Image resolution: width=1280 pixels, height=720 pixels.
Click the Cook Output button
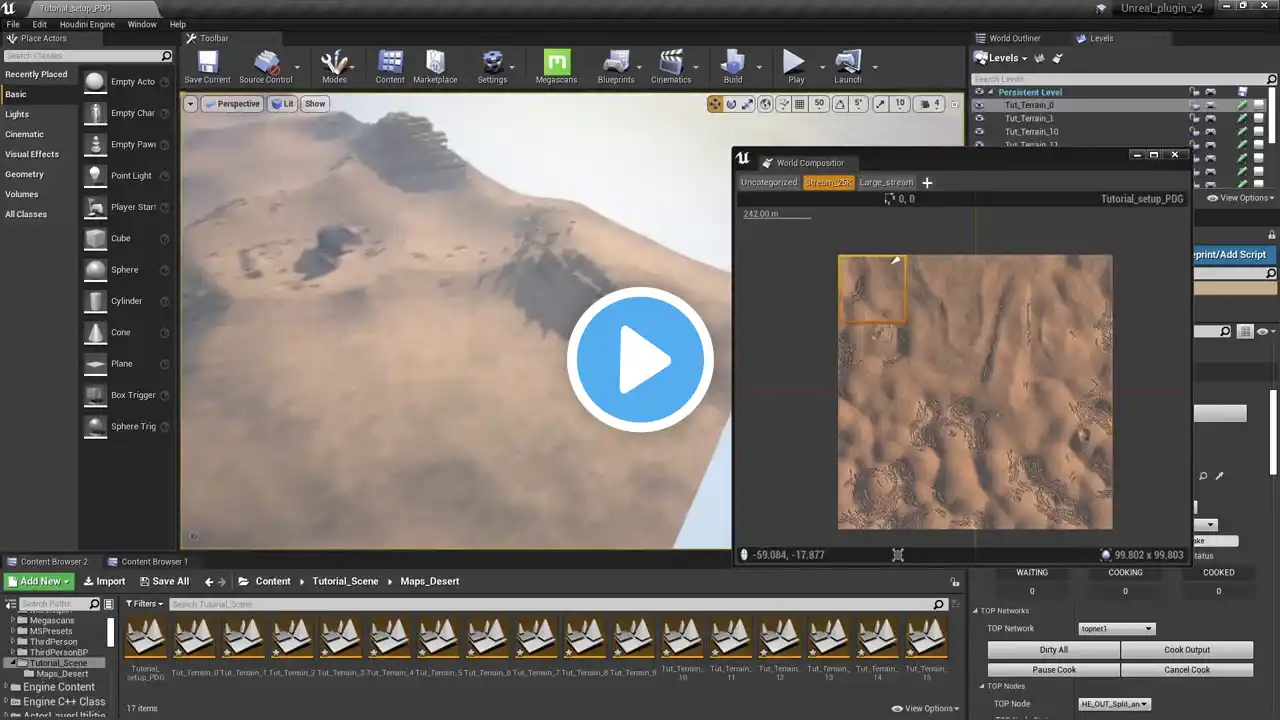pyautogui.click(x=1187, y=650)
